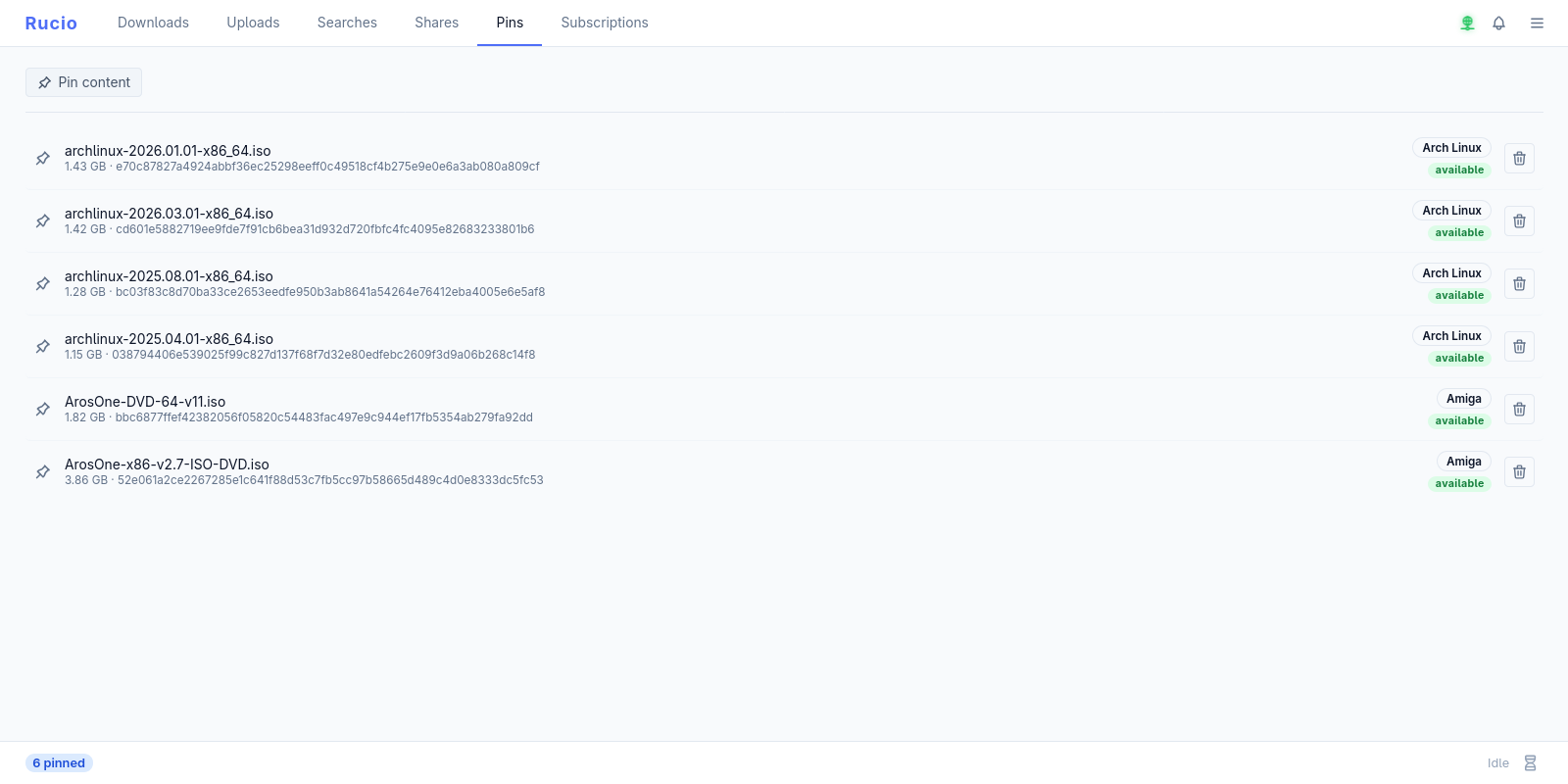Select file name ArosOne-x86-v2.7-ISO-DVD.iso

point(167,465)
